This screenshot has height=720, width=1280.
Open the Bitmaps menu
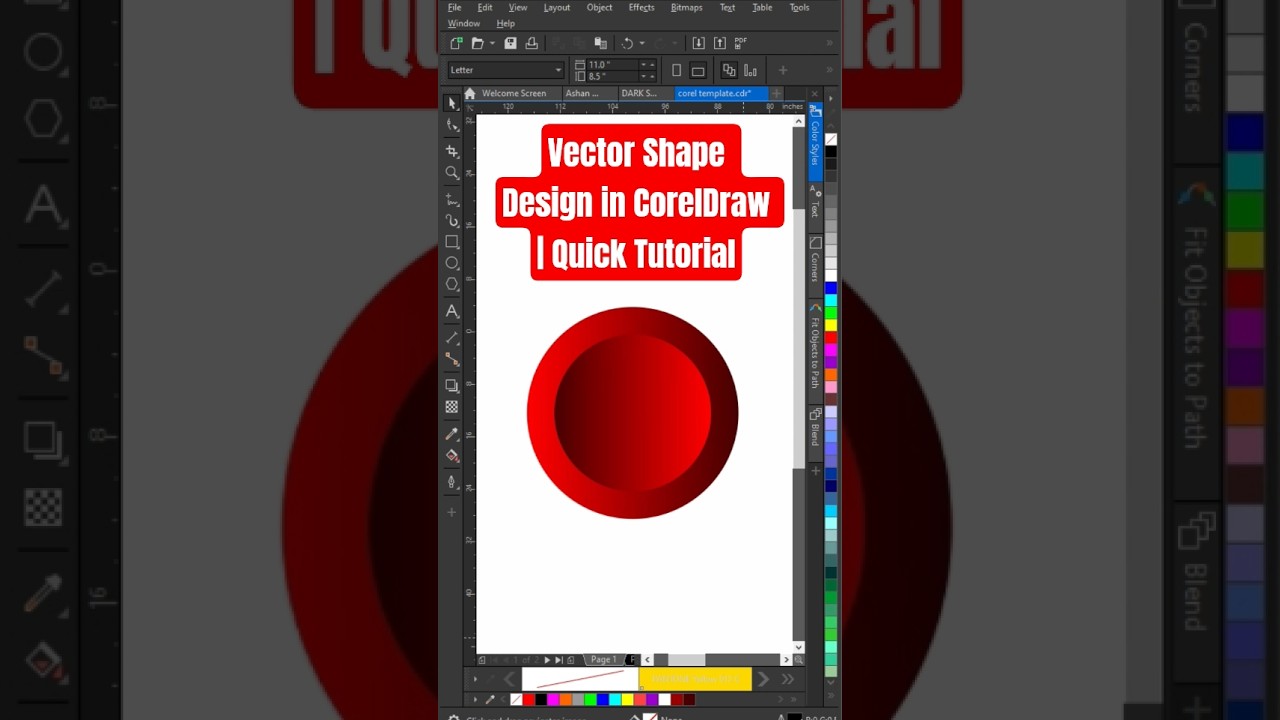(687, 7)
